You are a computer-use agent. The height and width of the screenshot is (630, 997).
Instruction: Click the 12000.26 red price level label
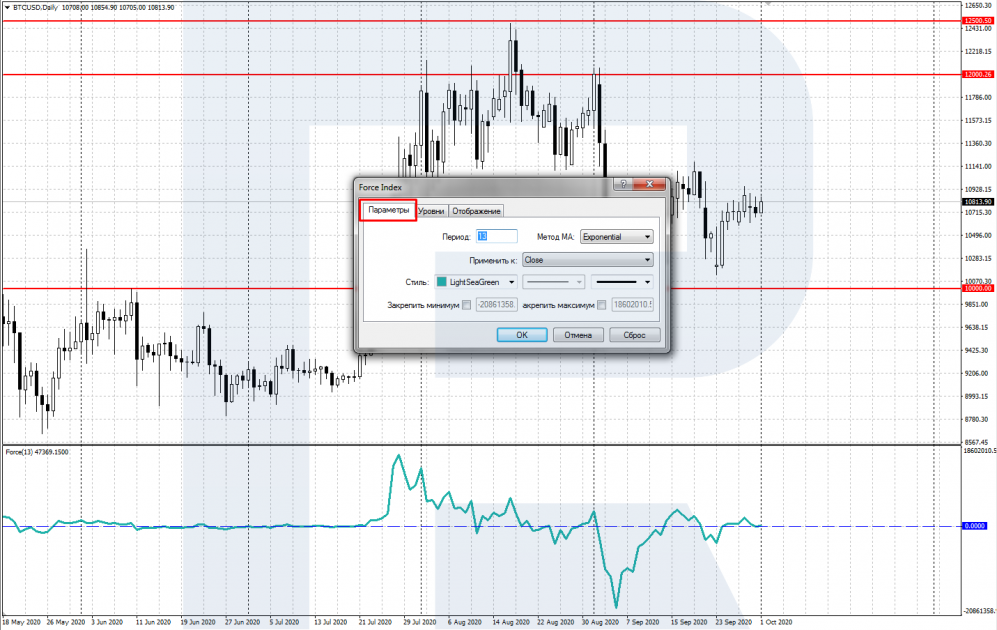(976, 74)
